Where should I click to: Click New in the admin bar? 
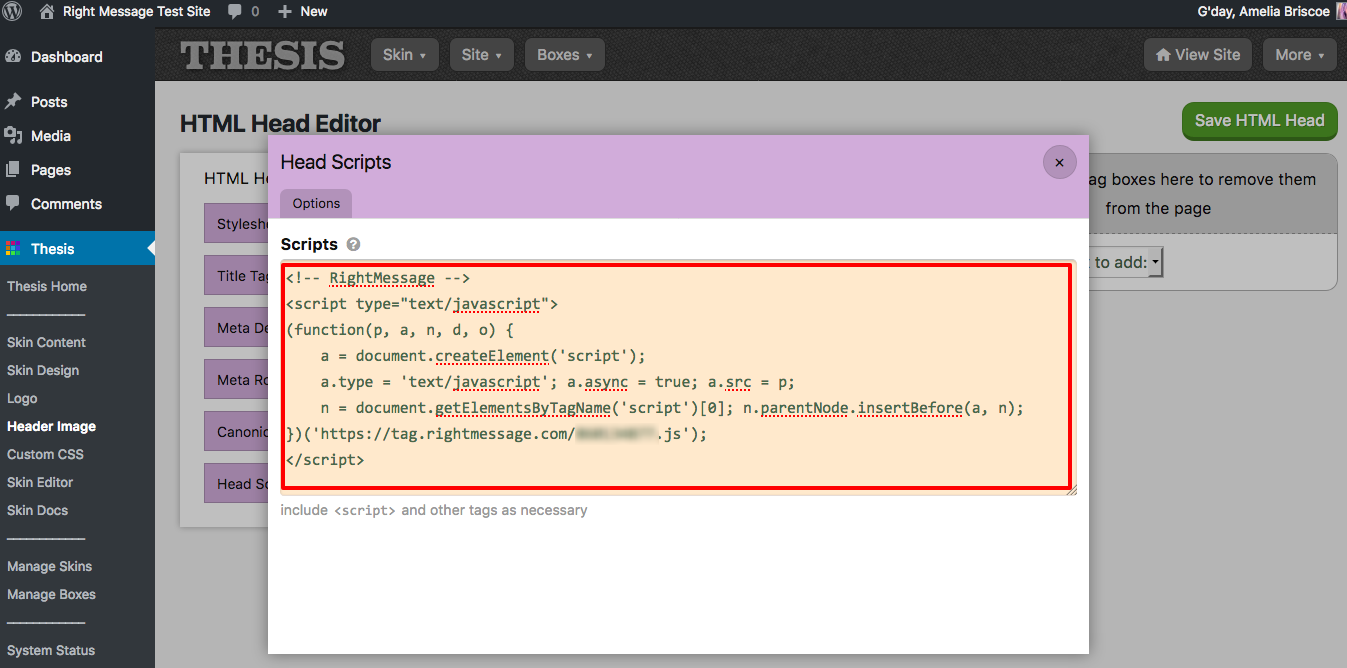(314, 12)
